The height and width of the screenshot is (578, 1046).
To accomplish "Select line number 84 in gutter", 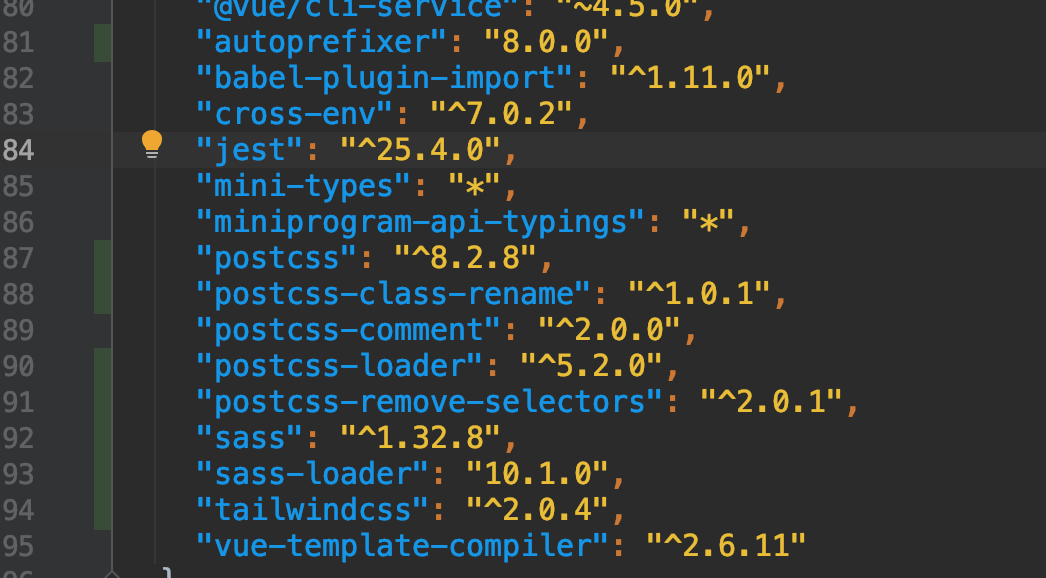I will (19, 150).
